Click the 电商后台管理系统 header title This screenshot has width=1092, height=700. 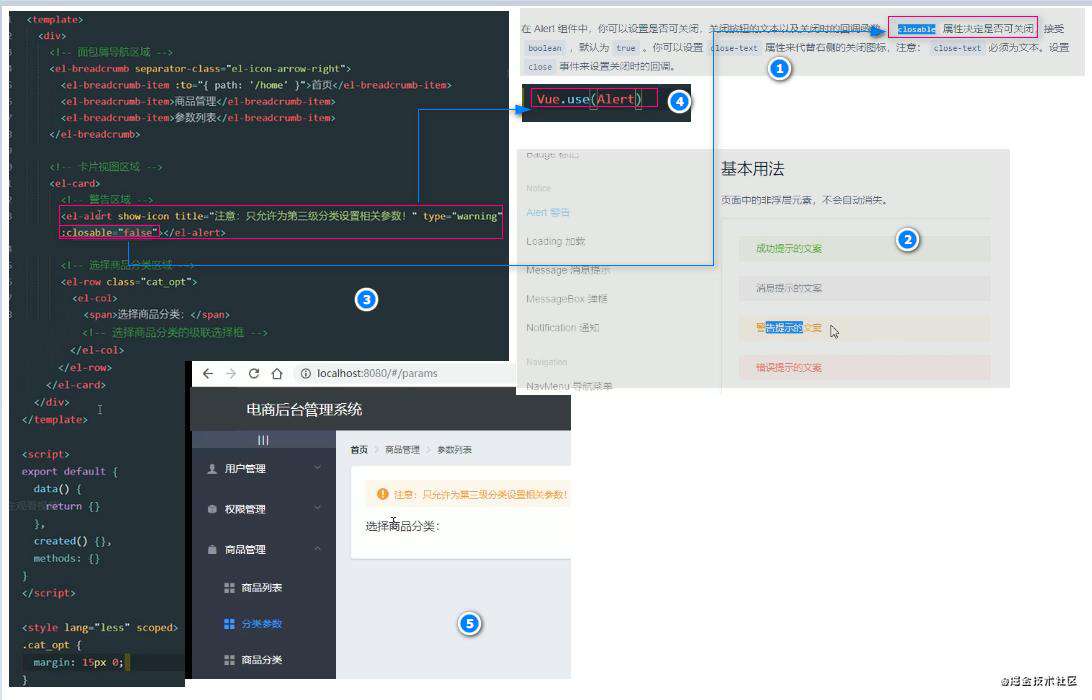[x=304, y=410]
